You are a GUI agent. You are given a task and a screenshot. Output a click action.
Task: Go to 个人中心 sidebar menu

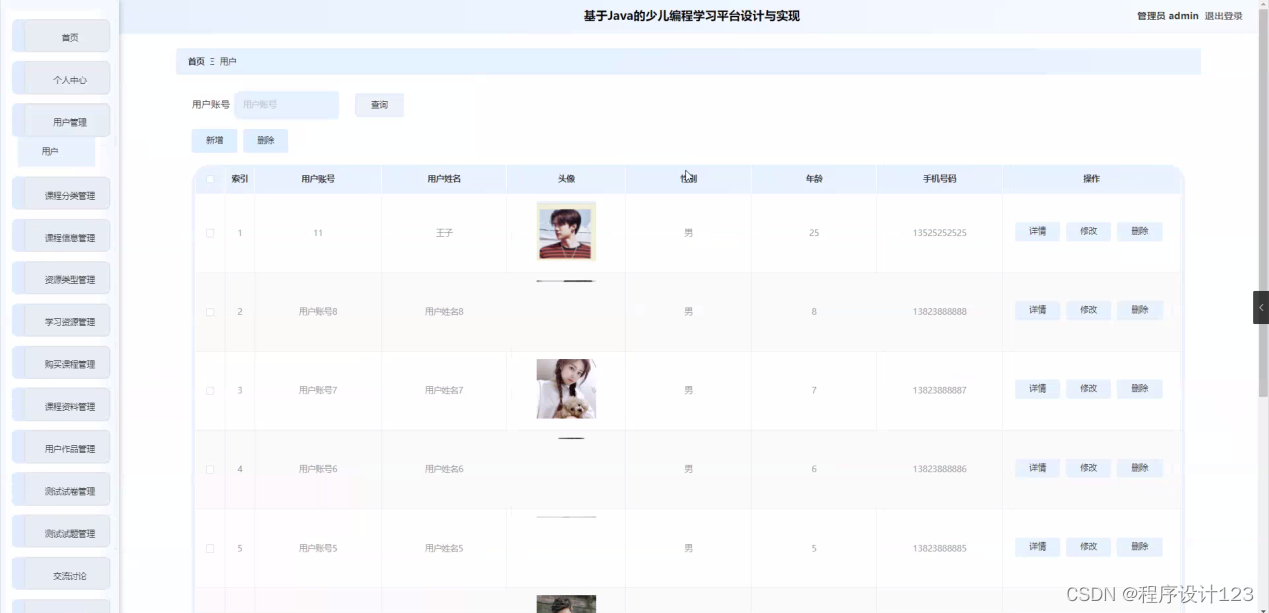tap(61, 79)
